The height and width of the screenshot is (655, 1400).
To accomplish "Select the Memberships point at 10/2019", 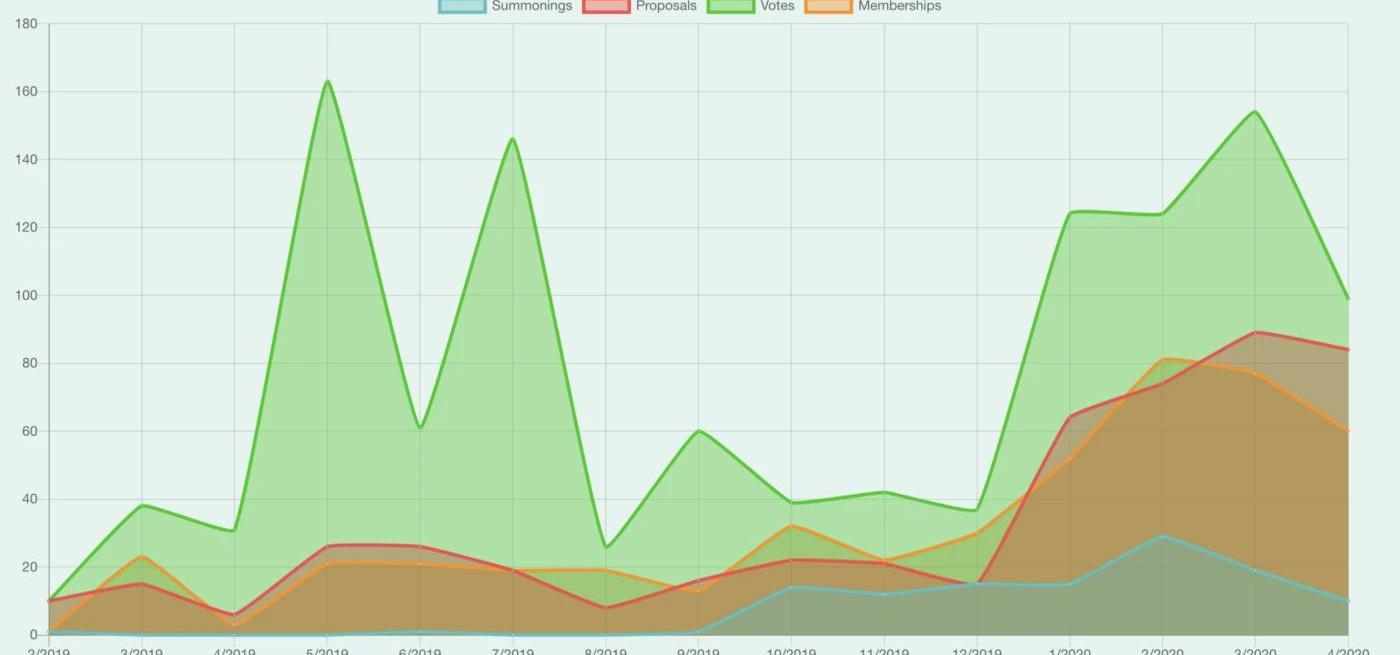I will point(791,526).
